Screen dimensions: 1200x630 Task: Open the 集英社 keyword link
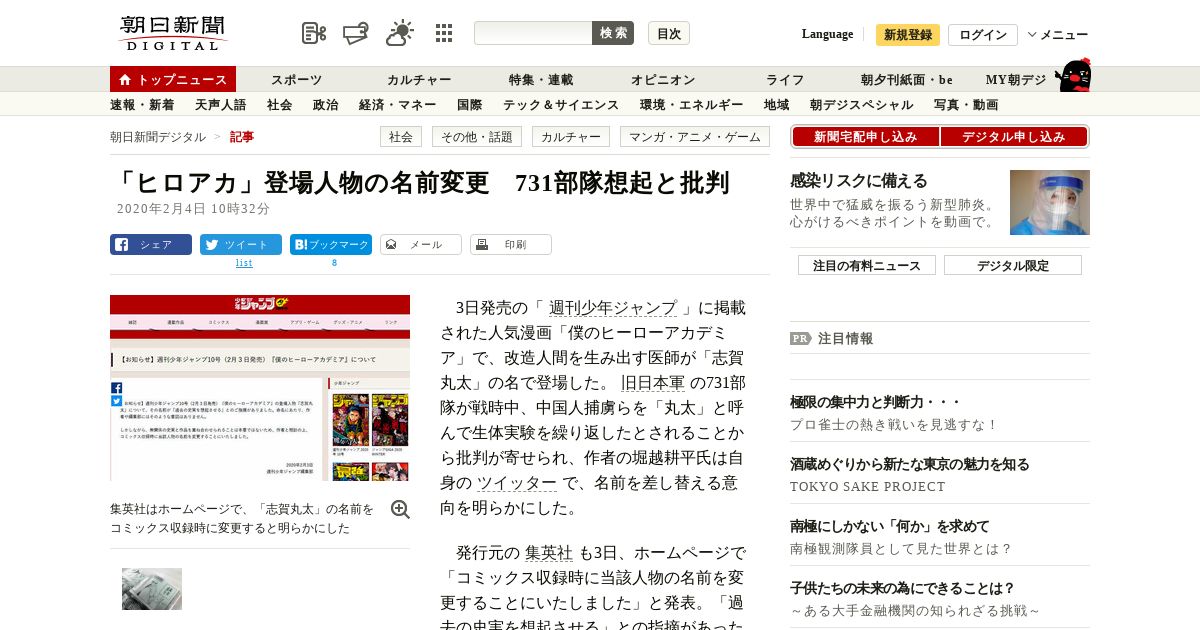point(549,553)
